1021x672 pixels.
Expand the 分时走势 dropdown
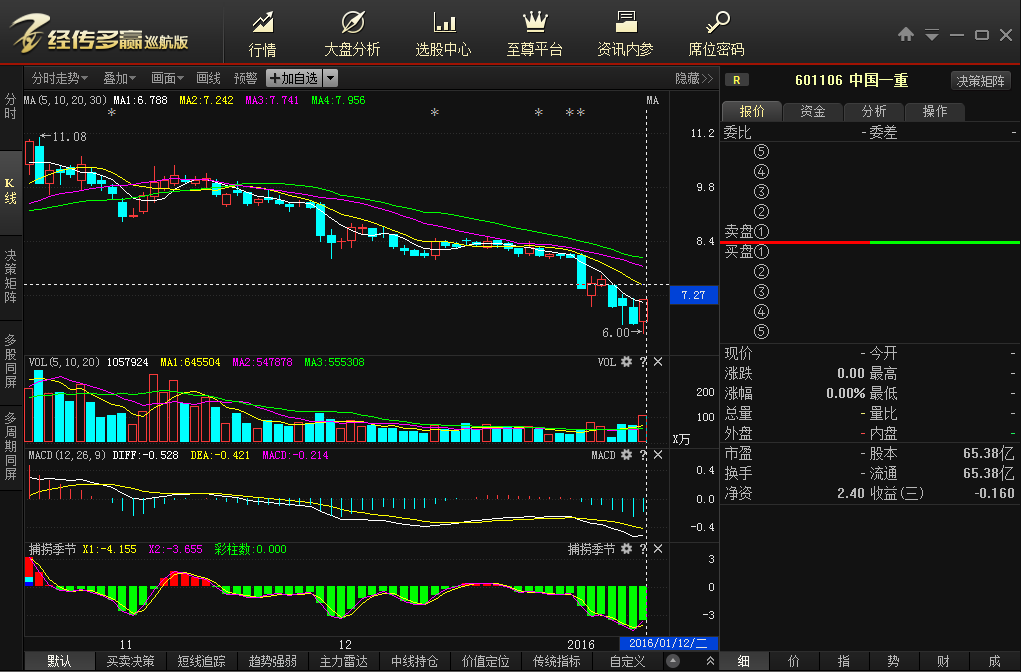(x=59, y=78)
